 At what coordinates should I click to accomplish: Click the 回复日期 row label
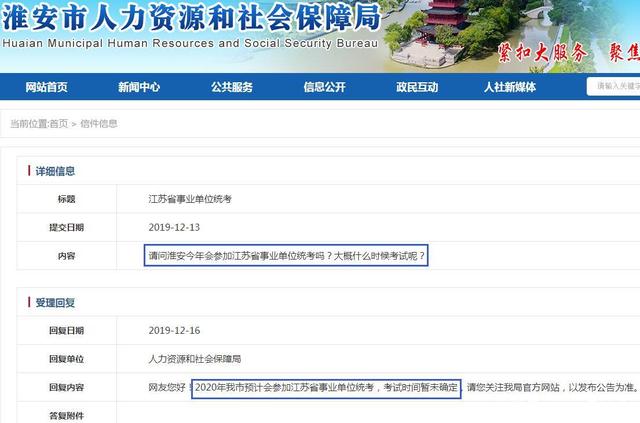pos(67,331)
